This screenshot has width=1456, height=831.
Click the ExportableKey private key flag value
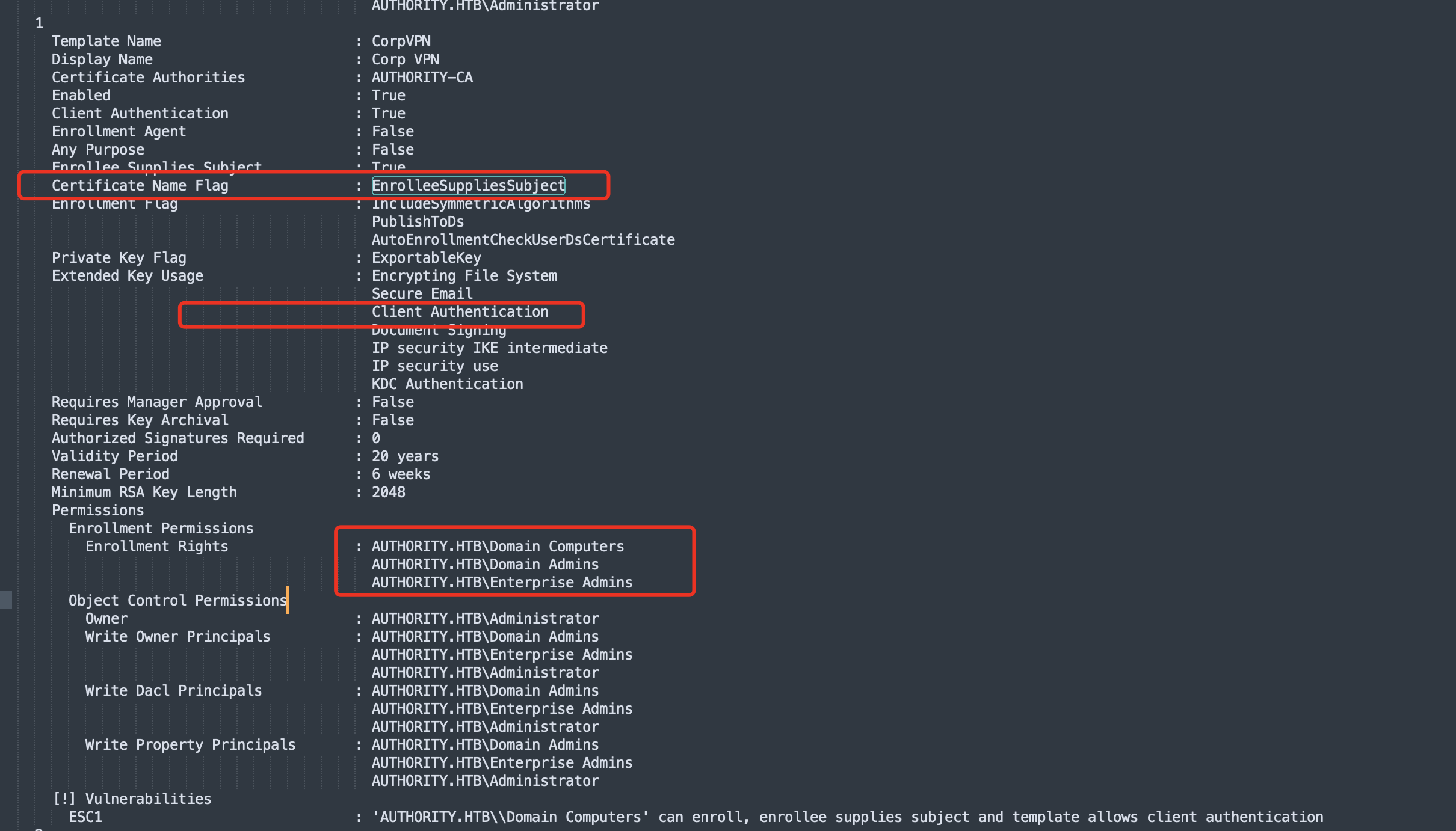pos(426,258)
